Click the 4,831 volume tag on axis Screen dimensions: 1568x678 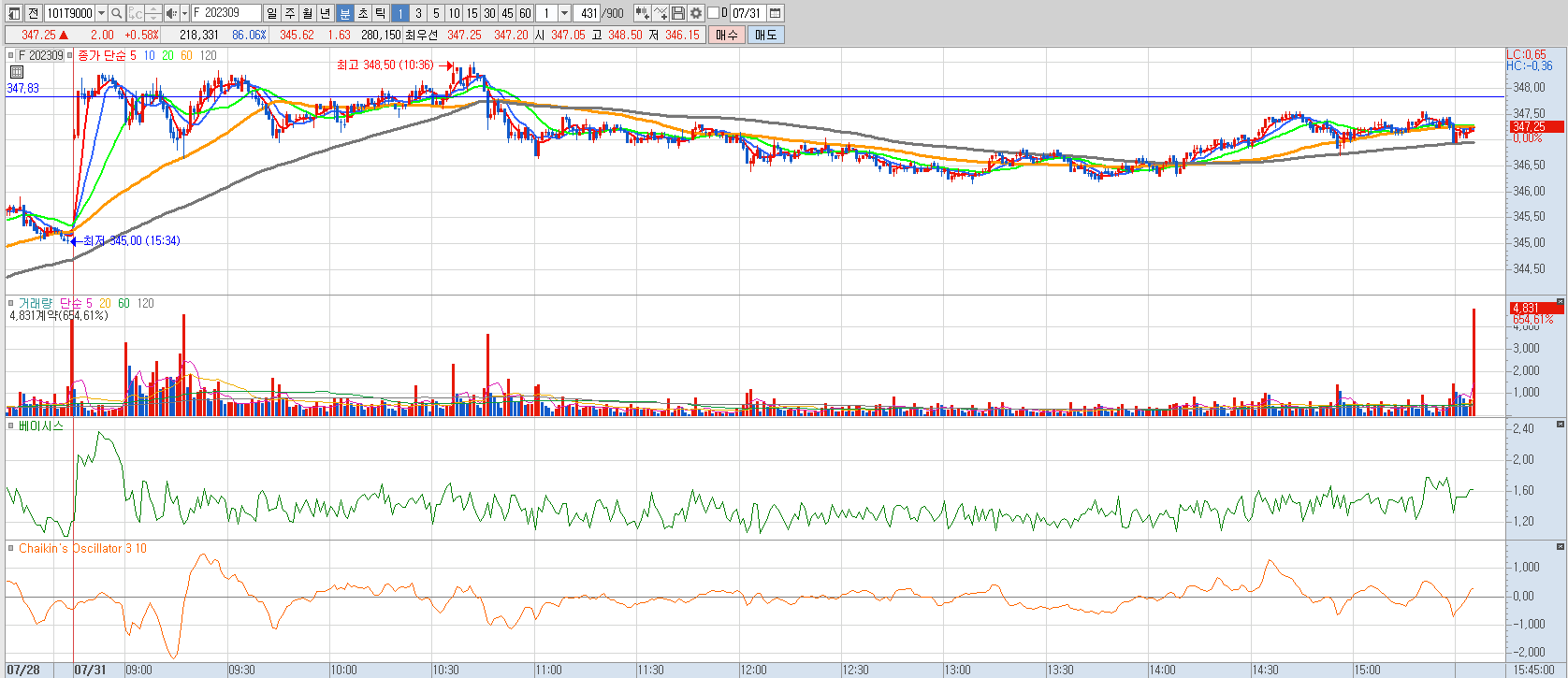point(1536,308)
